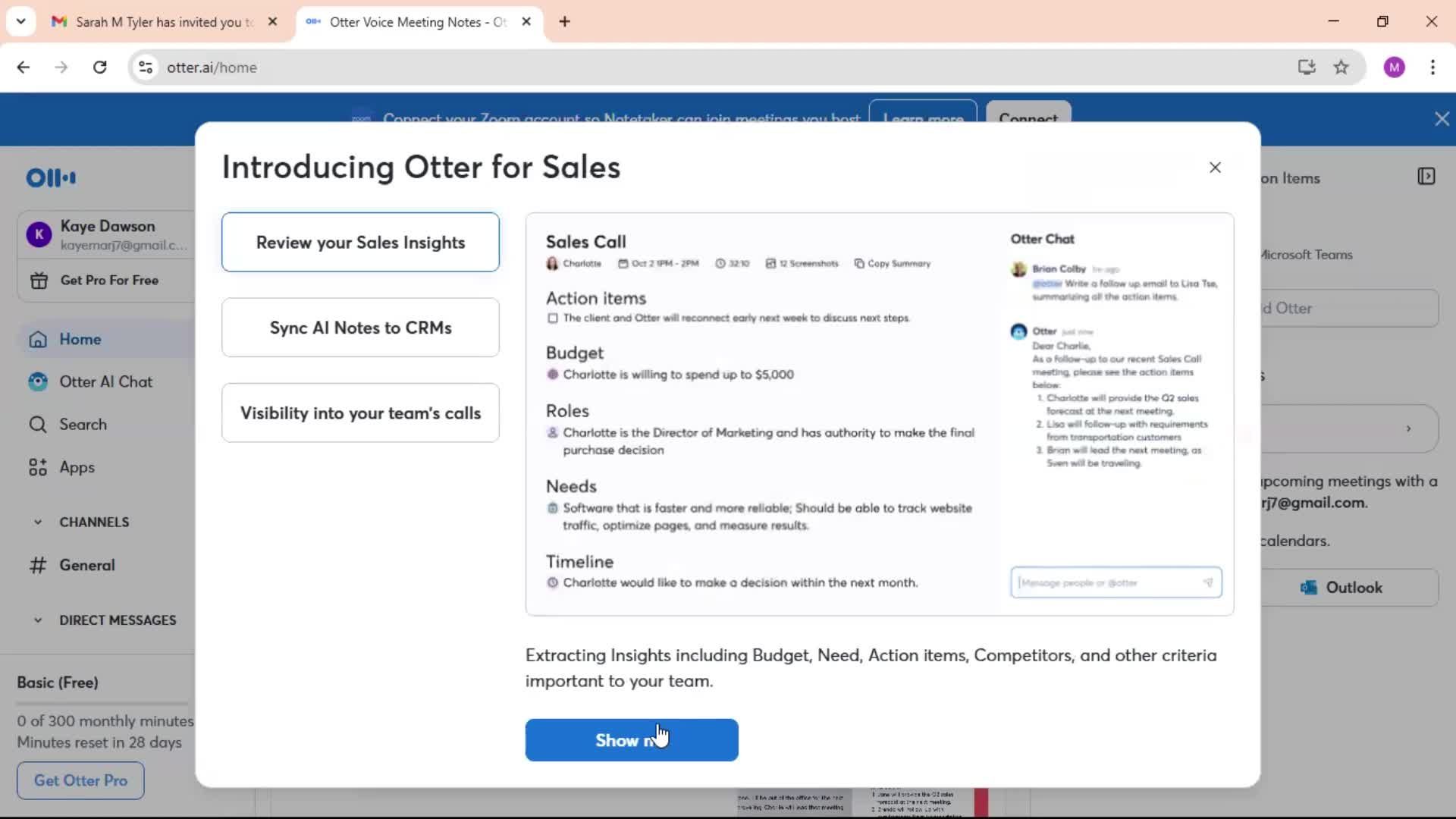Reload the otter.ai page
The height and width of the screenshot is (819, 1456).
point(99,67)
